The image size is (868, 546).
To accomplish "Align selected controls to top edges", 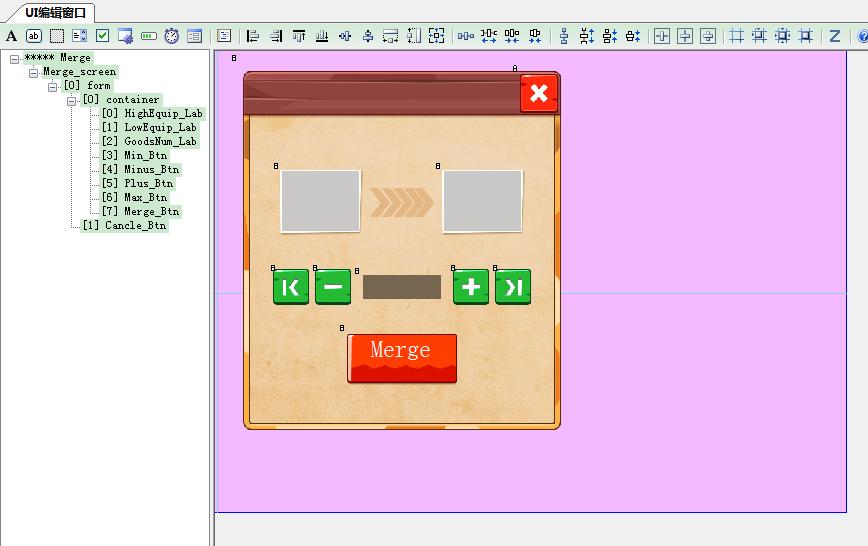I will tap(299, 36).
